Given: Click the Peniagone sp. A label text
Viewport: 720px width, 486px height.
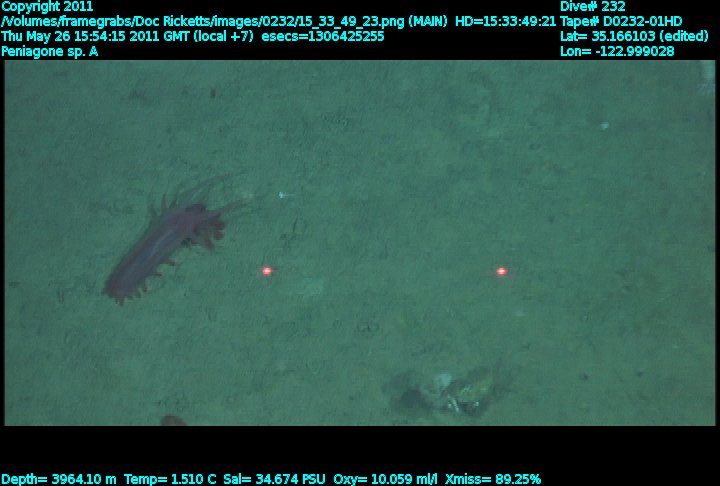Looking at the screenshot, I should [x=50, y=51].
